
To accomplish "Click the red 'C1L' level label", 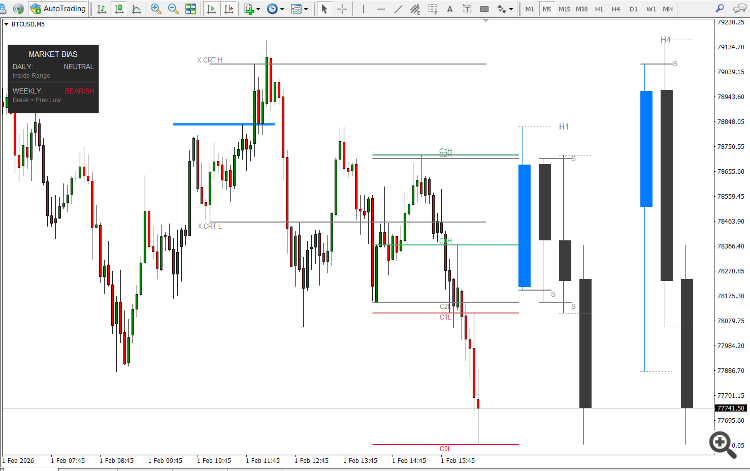I will click(445, 318).
